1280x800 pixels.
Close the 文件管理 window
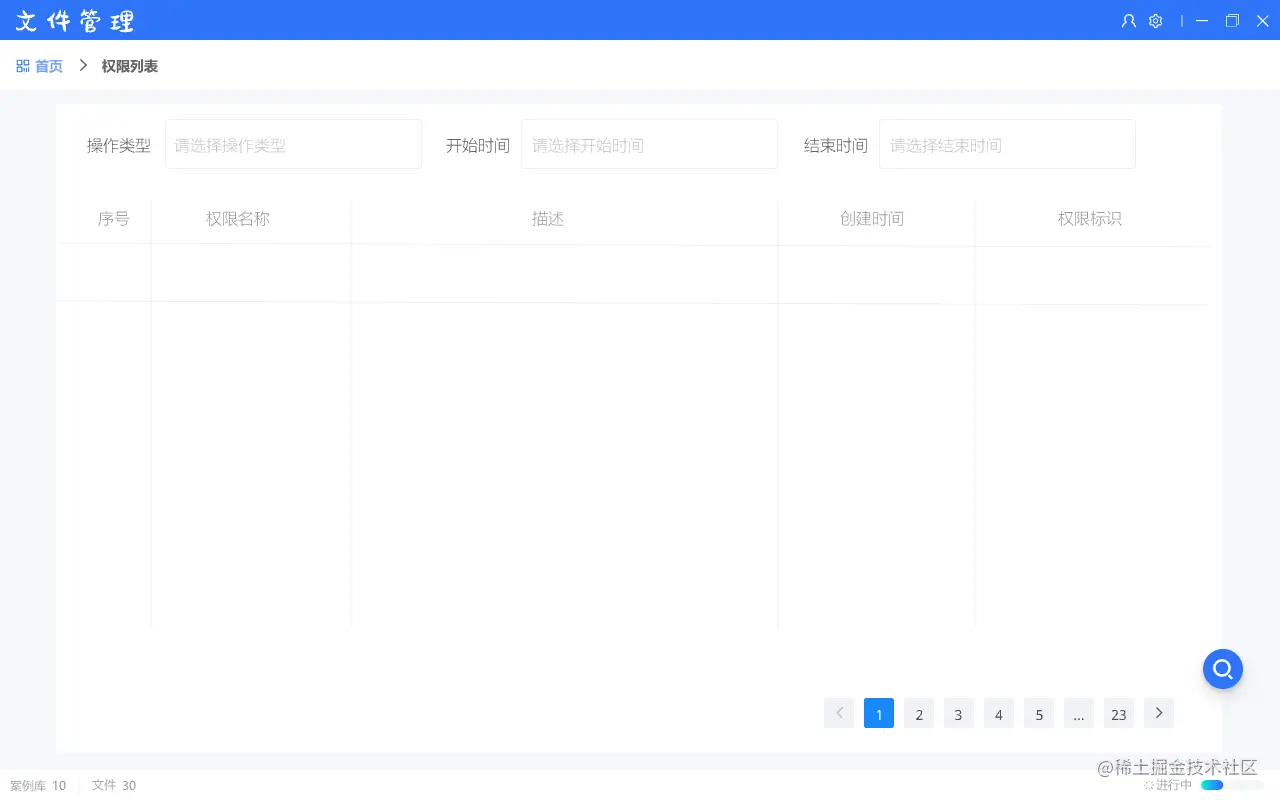pos(1262,20)
